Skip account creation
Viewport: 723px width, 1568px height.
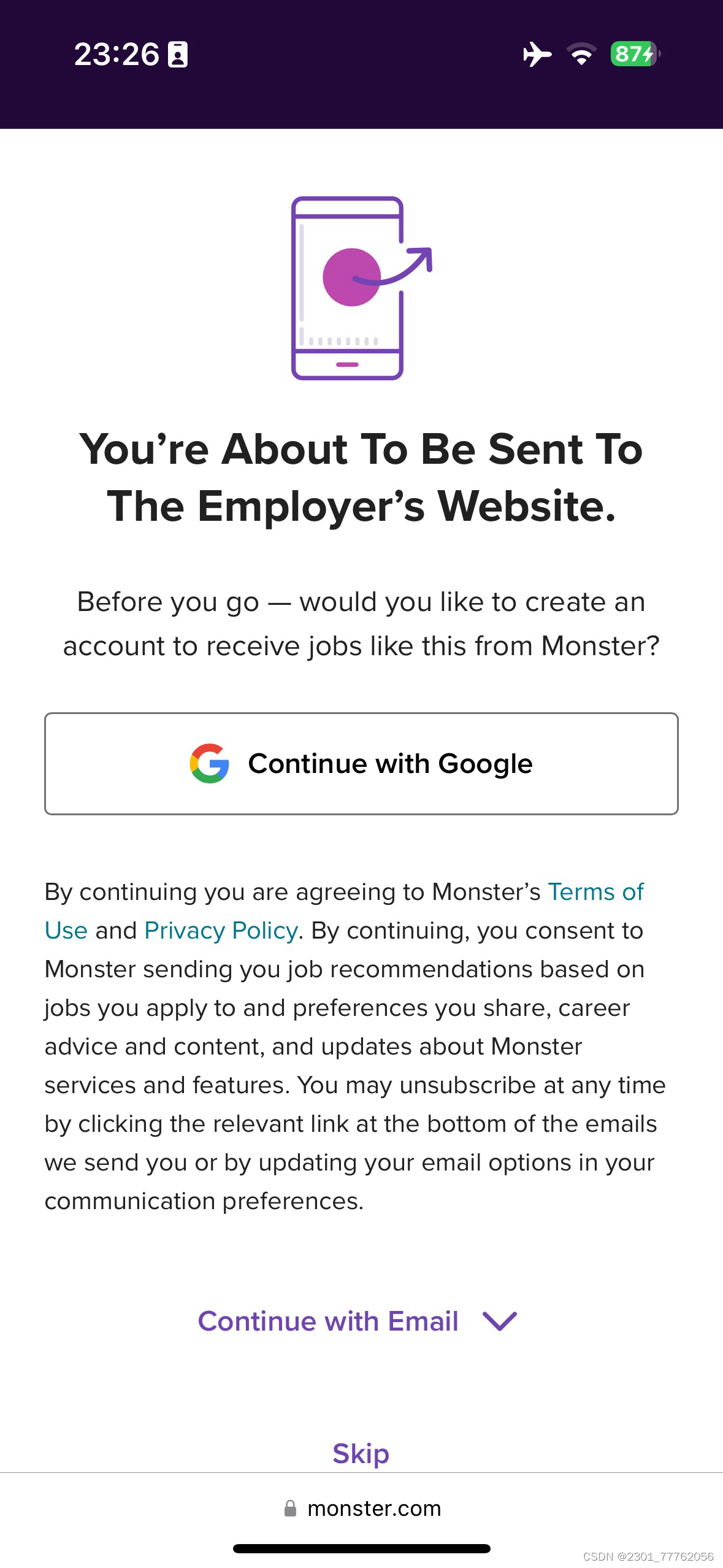coord(361,1453)
